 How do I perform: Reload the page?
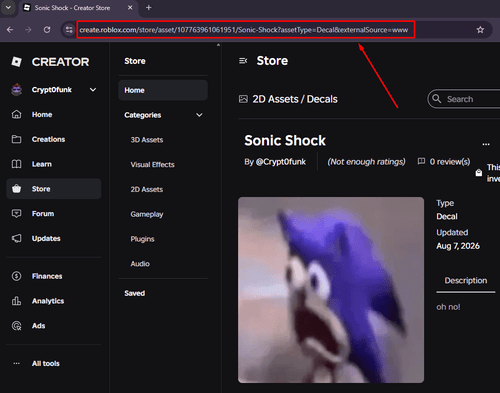pos(47,30)
